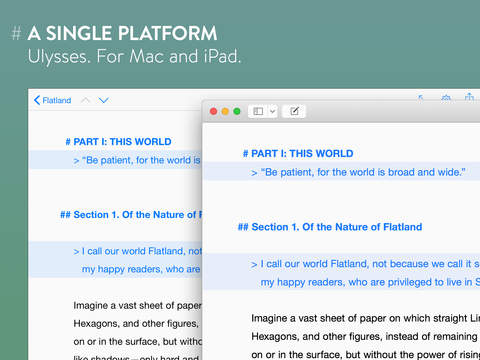The height and width of the screenshot is (360, 480).
Task: Click the new sheet compose icon
Action: (294, 111)
